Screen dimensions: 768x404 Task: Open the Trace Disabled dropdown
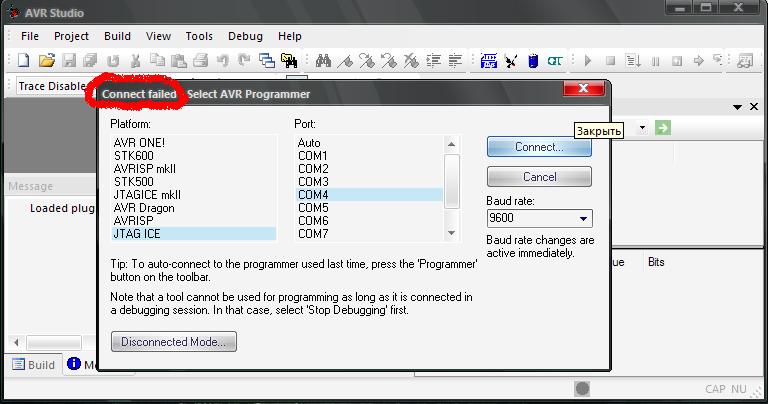pos(53,86)
